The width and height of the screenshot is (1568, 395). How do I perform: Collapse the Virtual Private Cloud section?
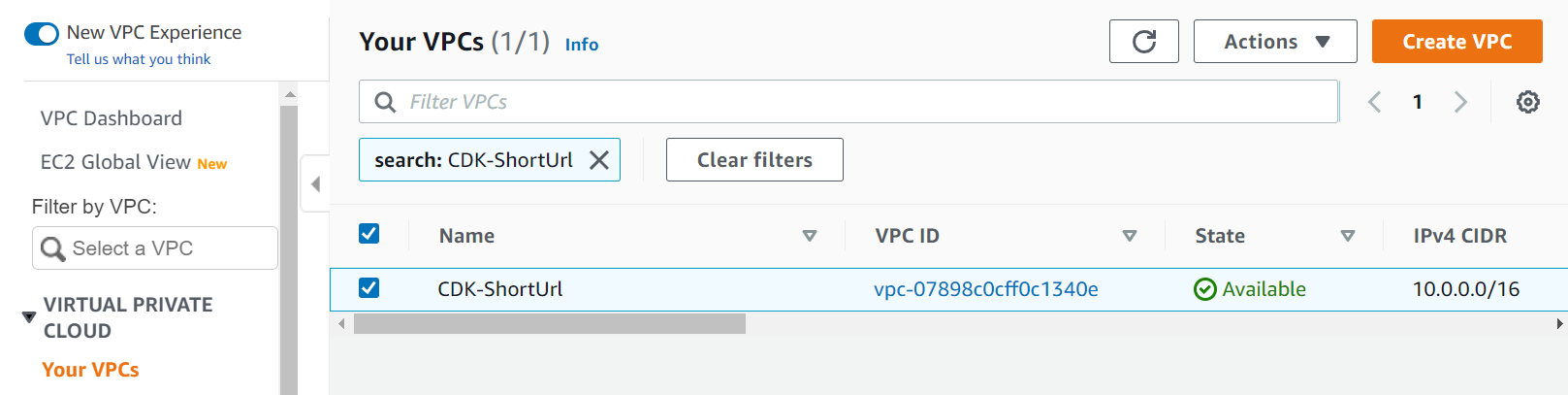[x=29, y=317]
